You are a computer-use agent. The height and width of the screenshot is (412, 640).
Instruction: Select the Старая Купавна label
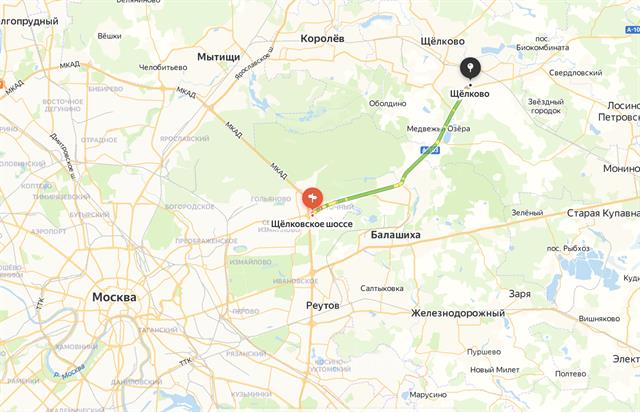click(x=603, y=213)
